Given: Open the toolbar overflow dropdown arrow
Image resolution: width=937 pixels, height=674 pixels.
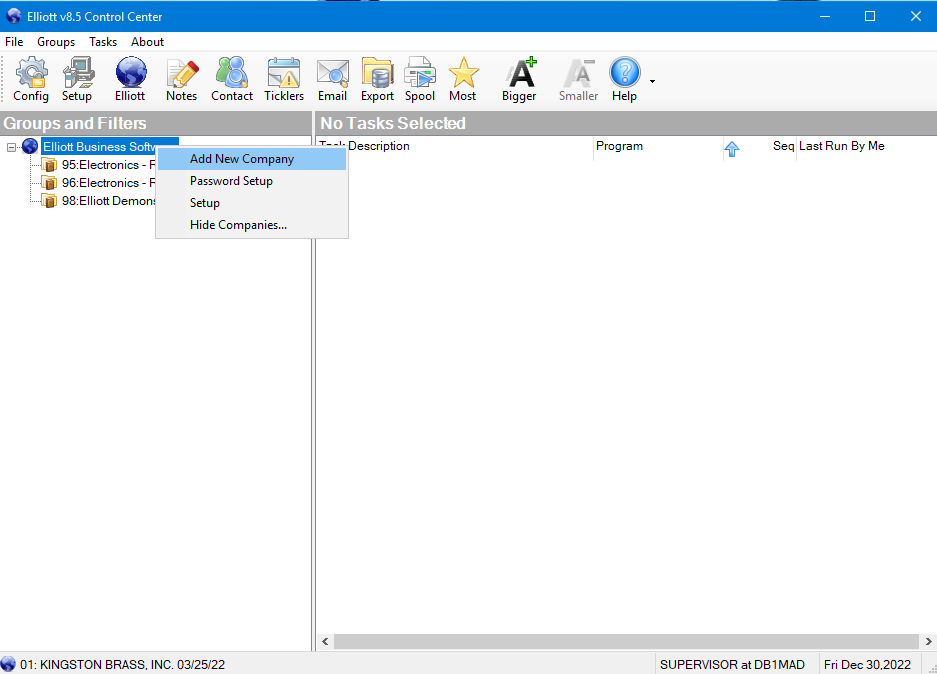Looking at the screenshot, I should (x=652, y=81).
